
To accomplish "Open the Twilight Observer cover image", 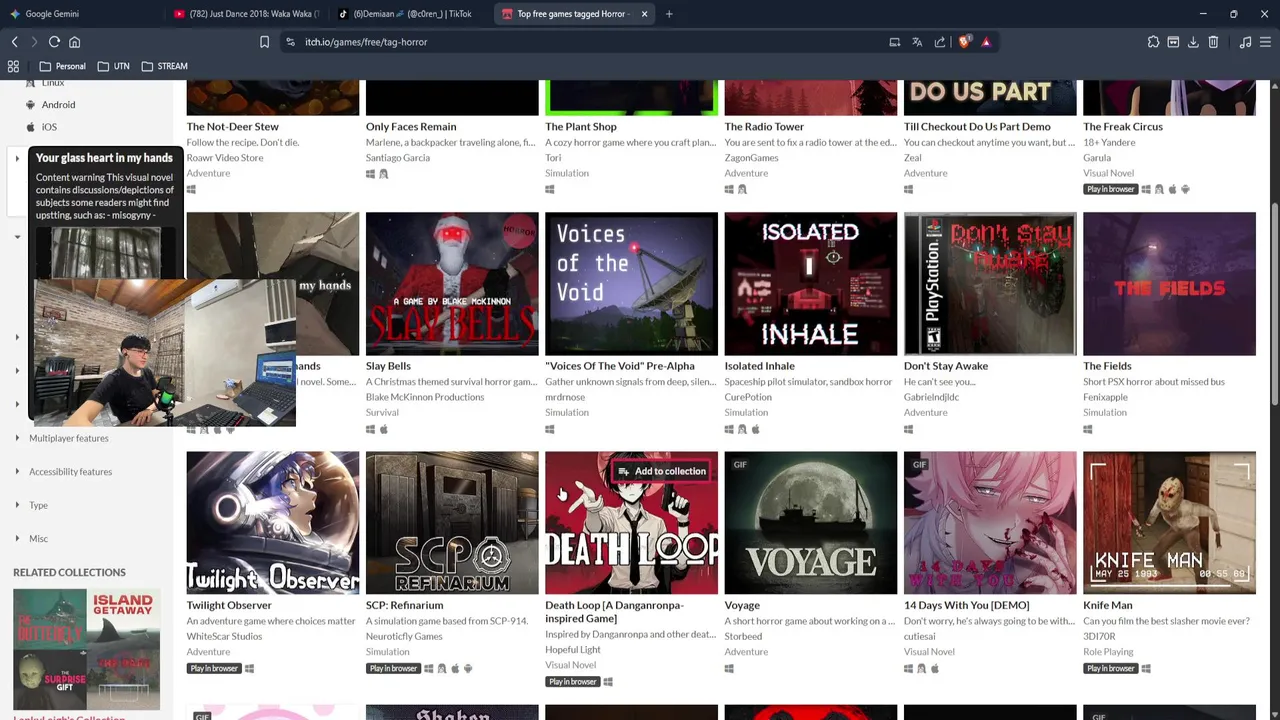I will (272, 523).
